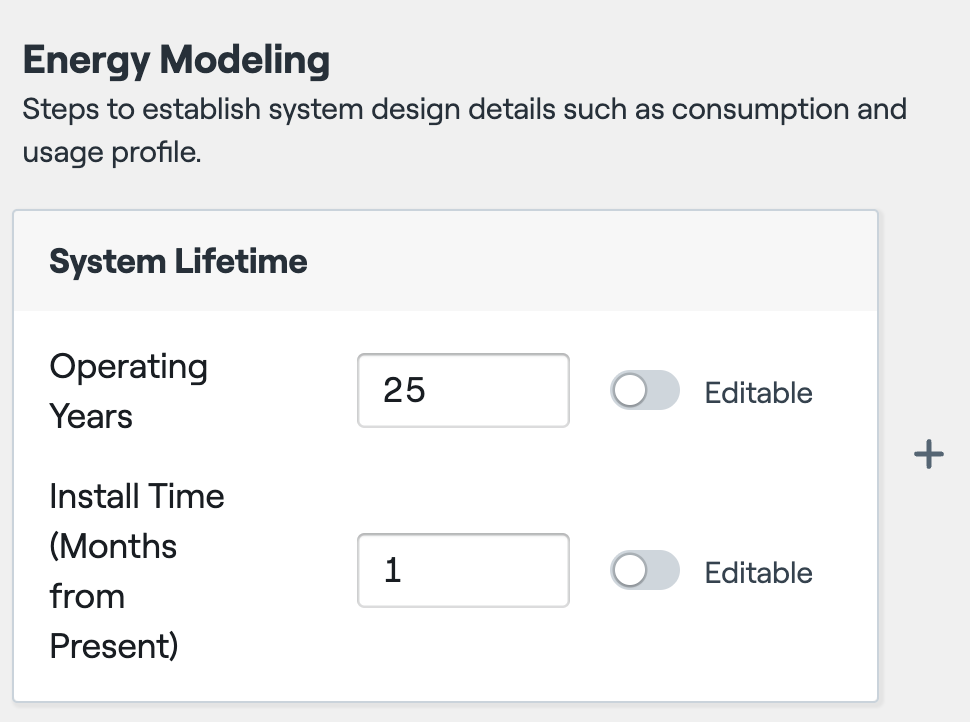Click the plus icon beside System Lifetime

(x=929, y=455)
